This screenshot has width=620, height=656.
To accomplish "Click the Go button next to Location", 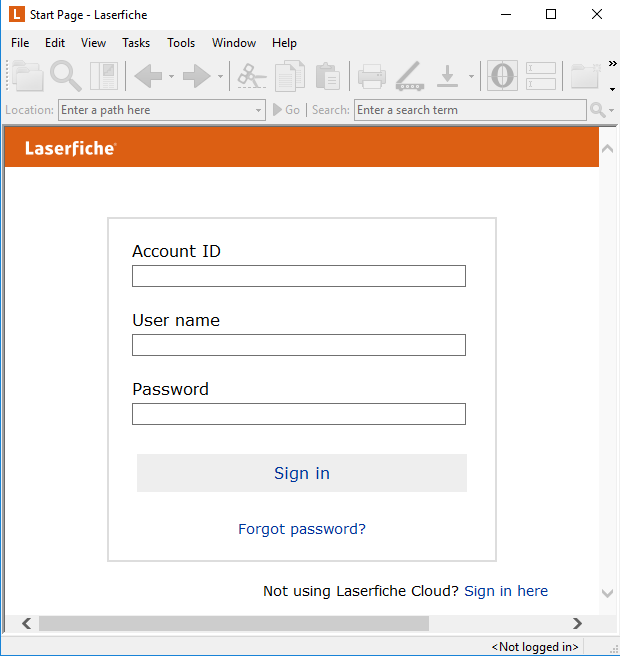I will pos(287,110).
